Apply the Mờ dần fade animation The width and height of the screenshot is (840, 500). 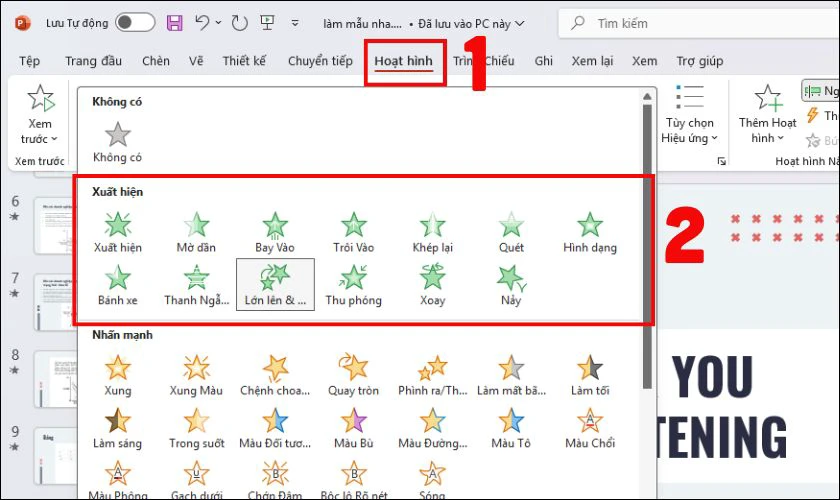(196, 233)
